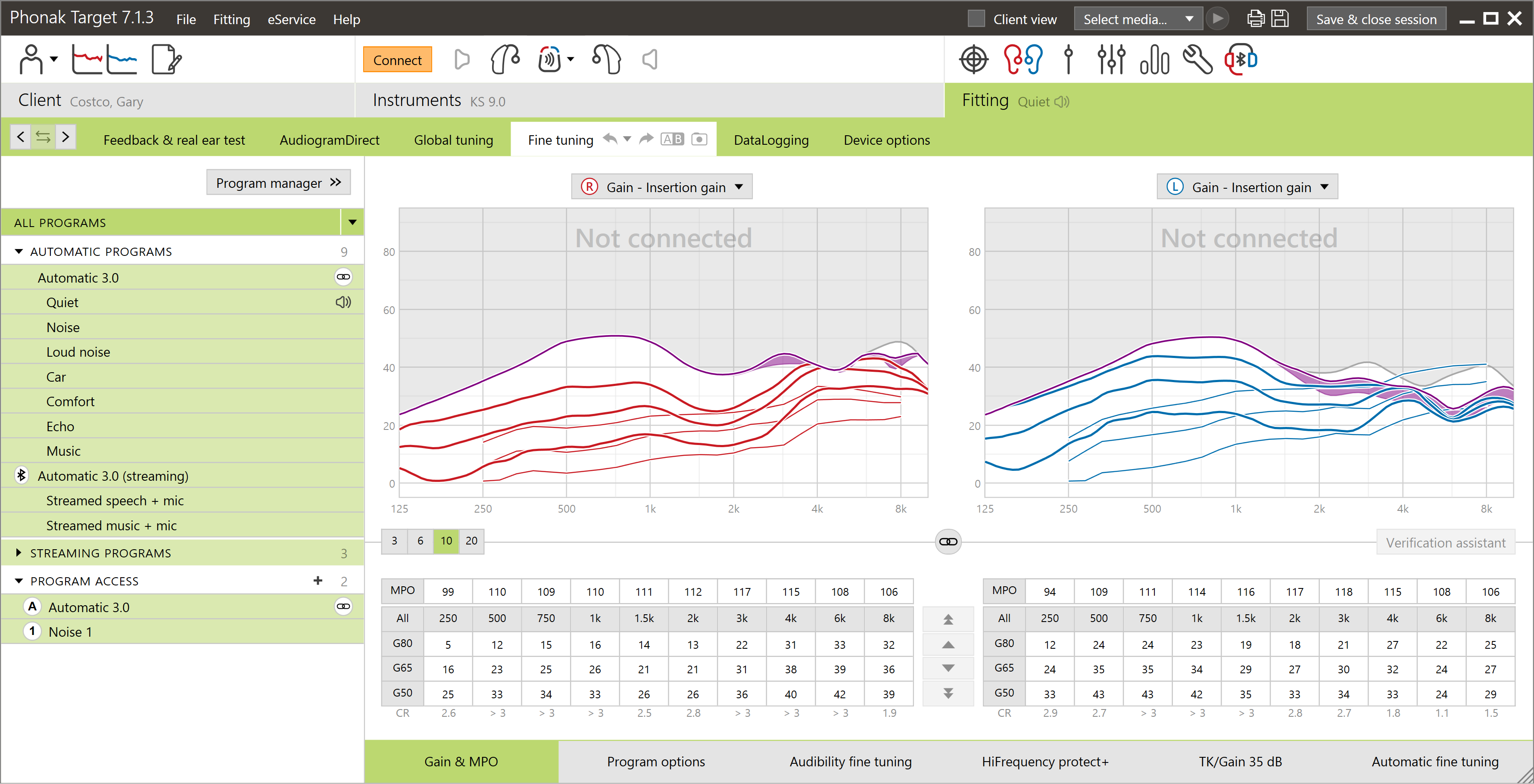The height and width of the screenshot is (784, 1534).
Task: Open the eService menu
Action: pos(292,19)
